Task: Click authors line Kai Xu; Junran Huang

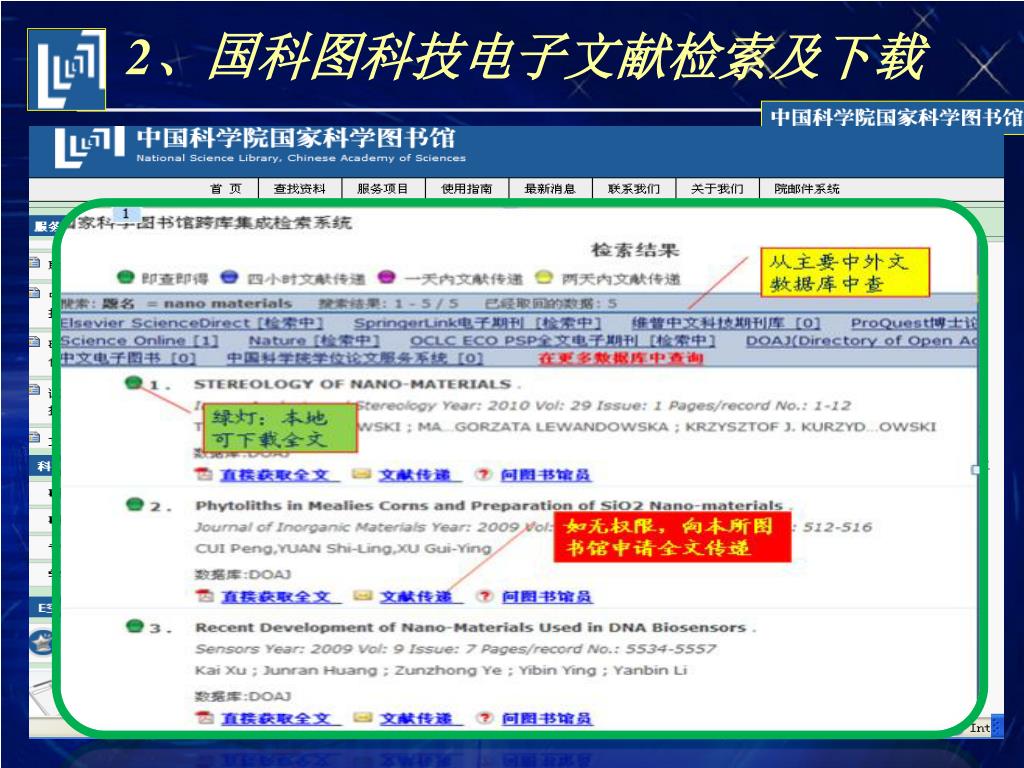Action: click(x=441, y=670)
